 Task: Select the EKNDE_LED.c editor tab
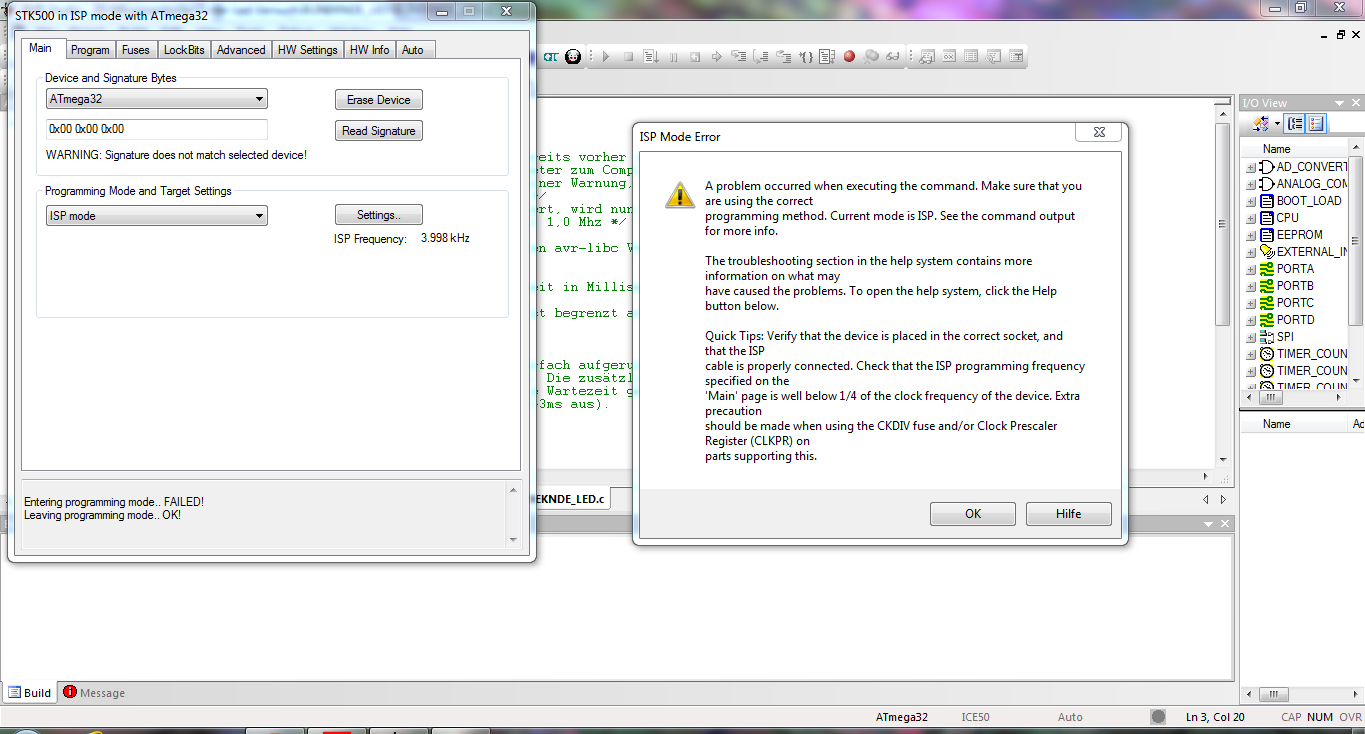[571, 498]
